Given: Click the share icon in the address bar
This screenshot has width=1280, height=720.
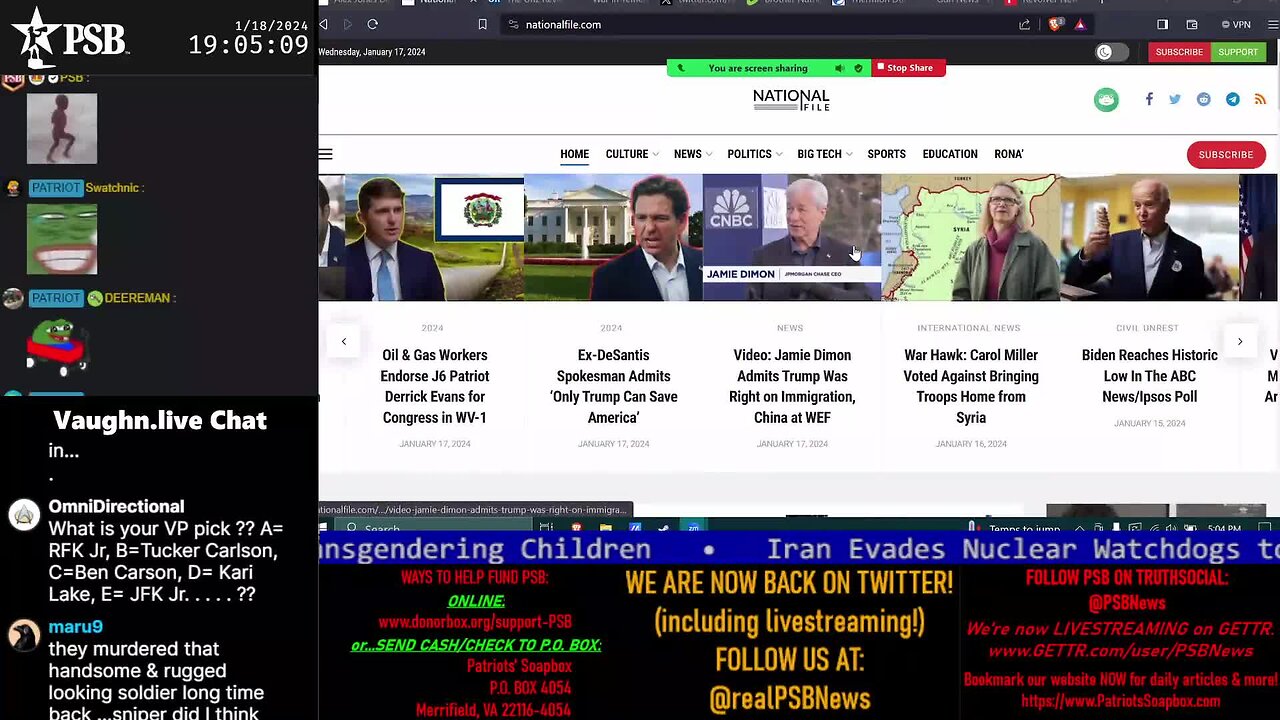Looking at the screenshot, I should (1025, 24).
